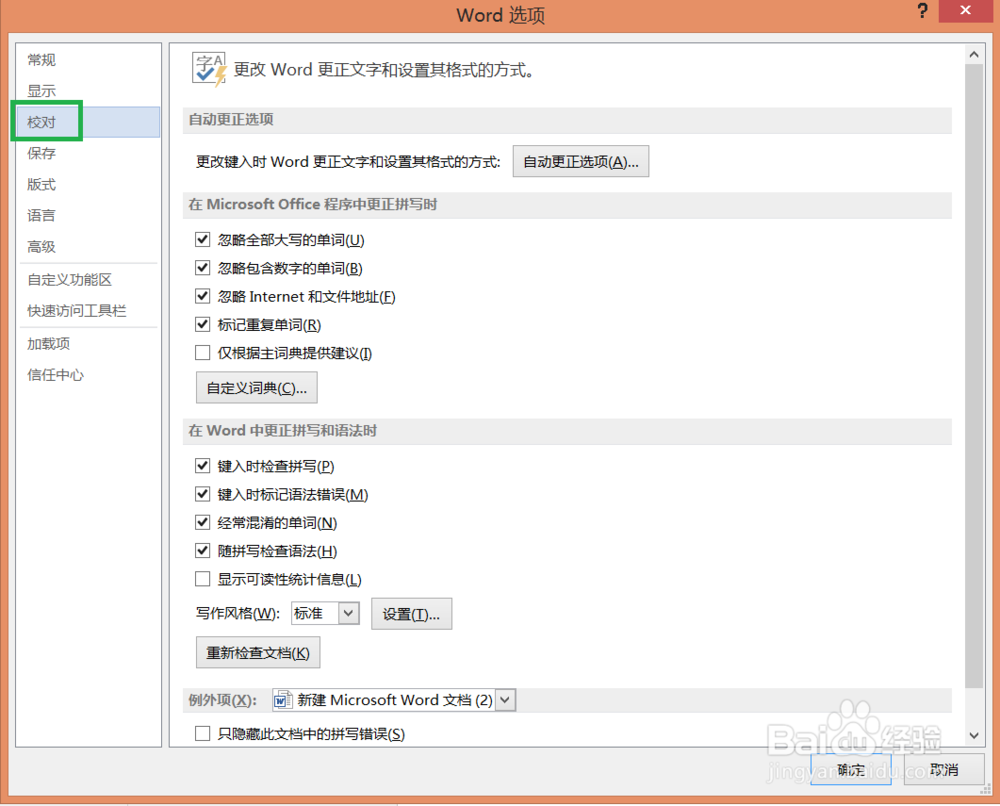This screenshot has width=1000, height=806.
Task: Uncheck 忽略全部大写的单词(U)
Action: [x=202, y=240]
